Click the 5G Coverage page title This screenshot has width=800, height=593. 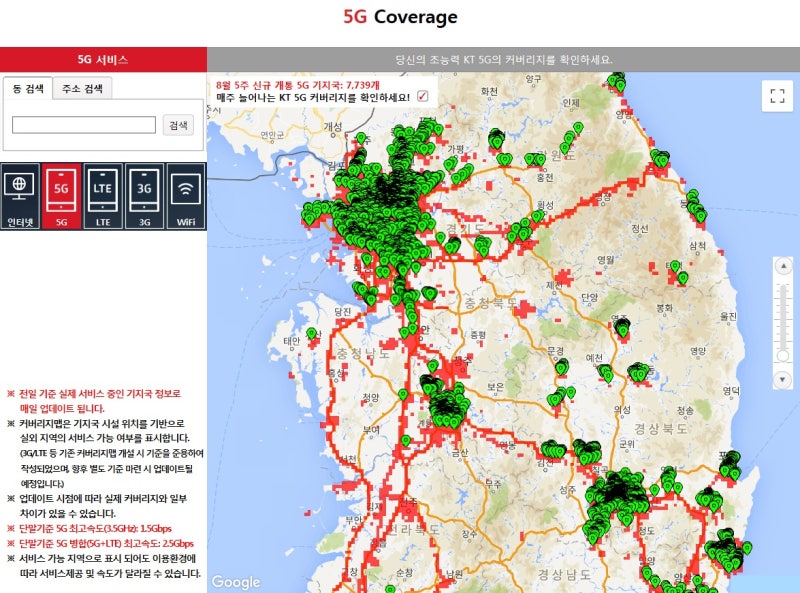point(401,16)
